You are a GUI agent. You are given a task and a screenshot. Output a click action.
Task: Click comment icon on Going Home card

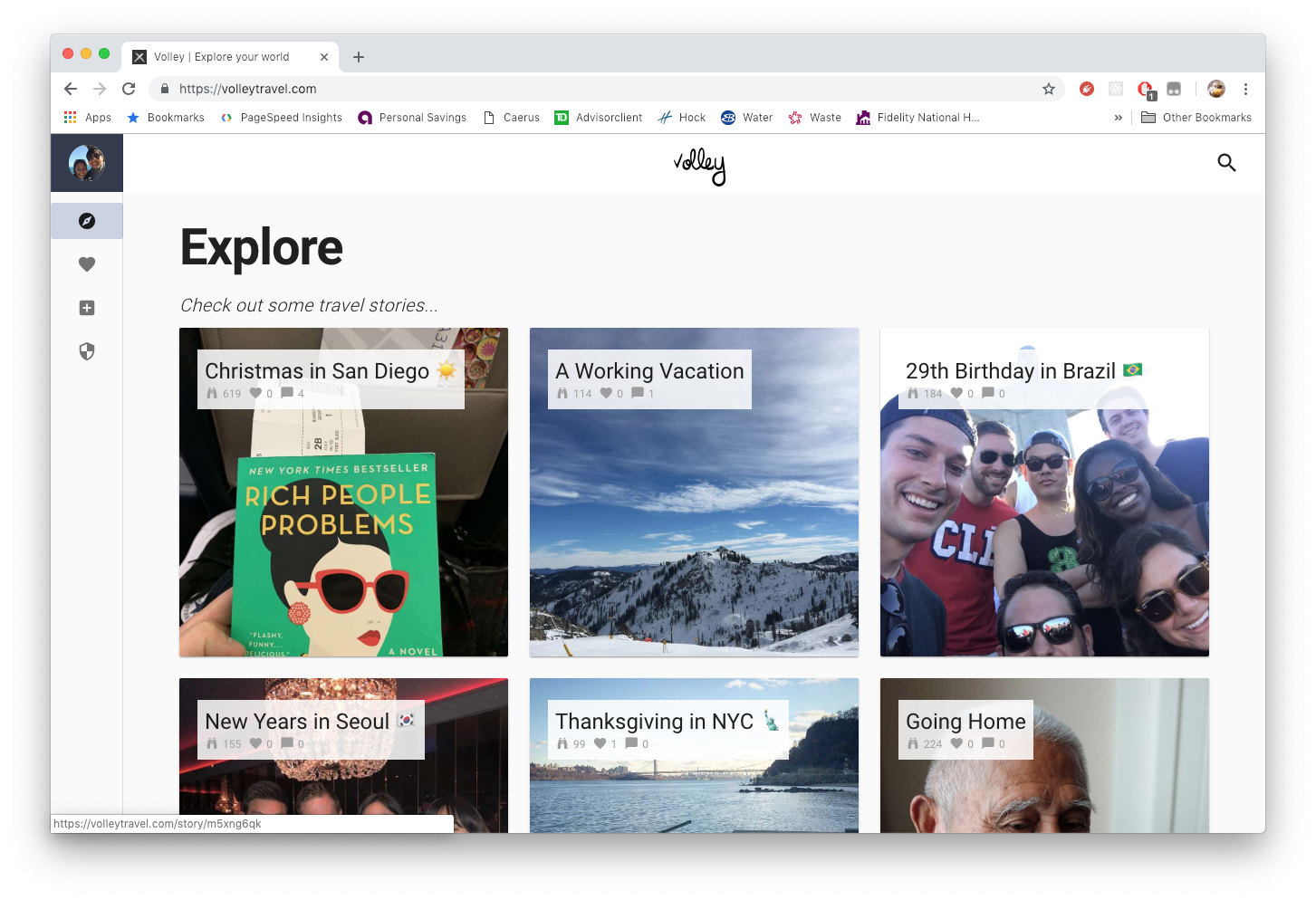[988, 743]
